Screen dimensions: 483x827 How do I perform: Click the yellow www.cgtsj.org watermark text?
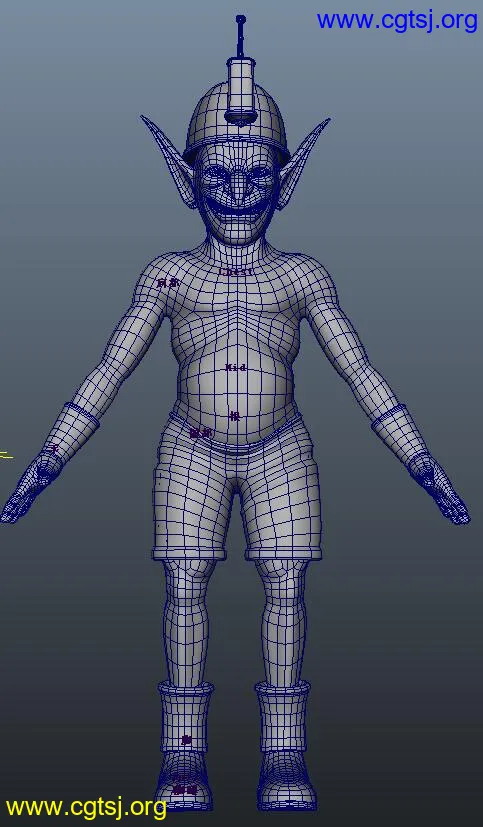(86, 807)
